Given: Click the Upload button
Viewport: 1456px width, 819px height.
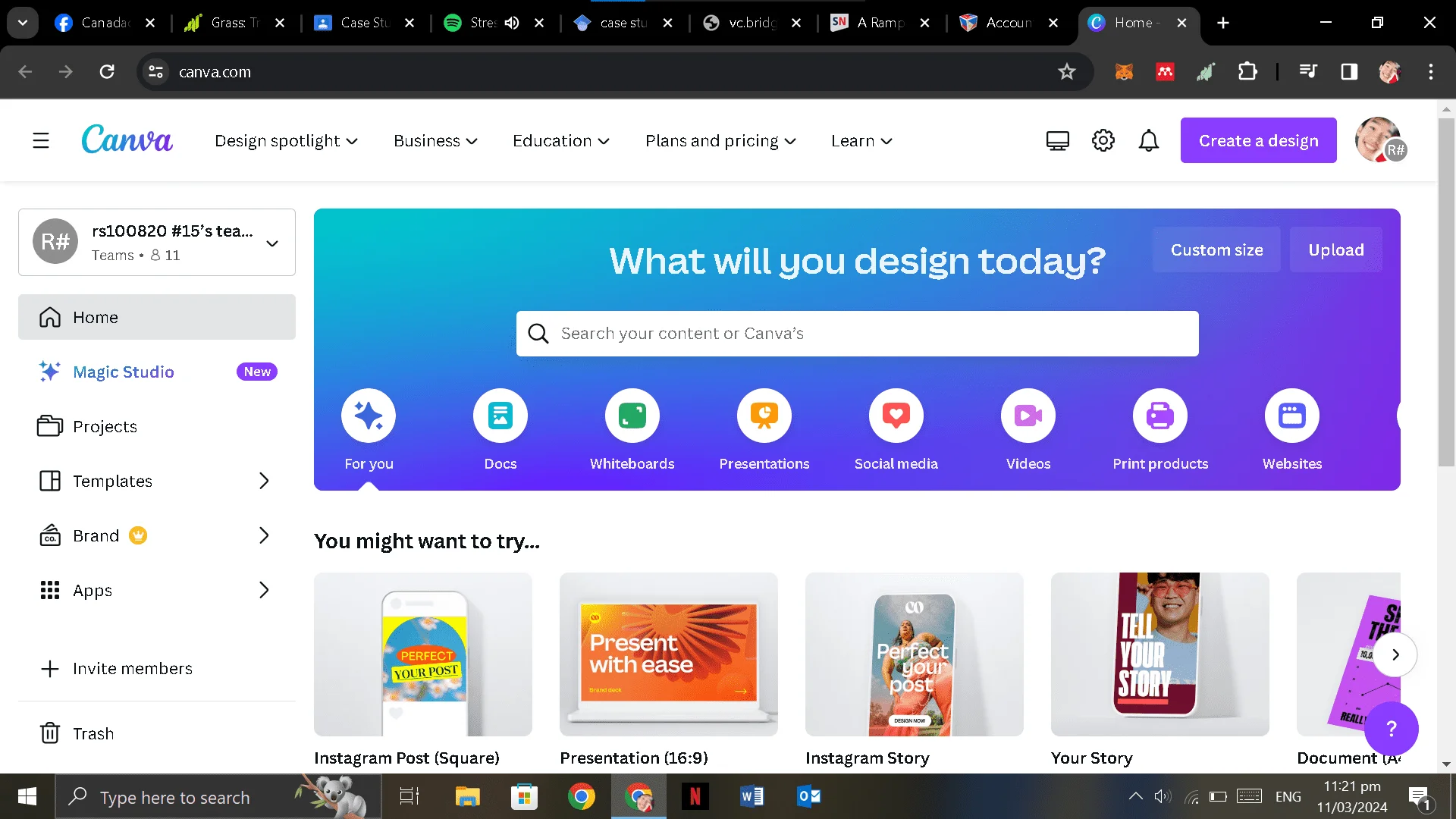Looking at the screenshot, I should point(1335,249).
